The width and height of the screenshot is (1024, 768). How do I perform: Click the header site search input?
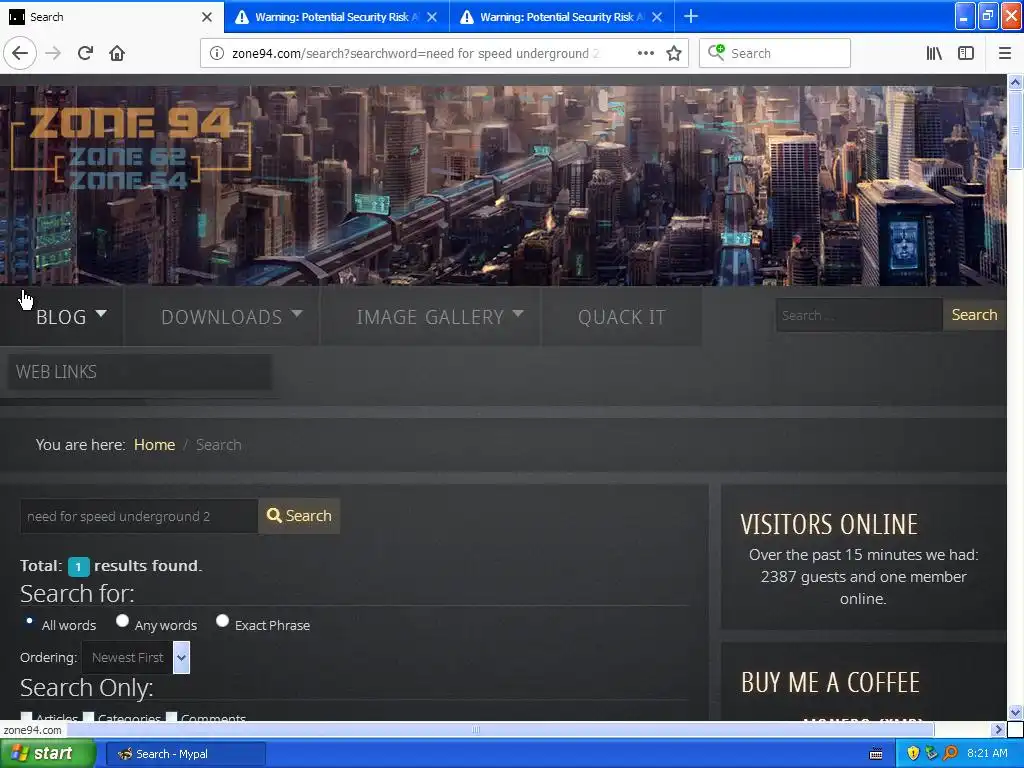pos(859,315)
